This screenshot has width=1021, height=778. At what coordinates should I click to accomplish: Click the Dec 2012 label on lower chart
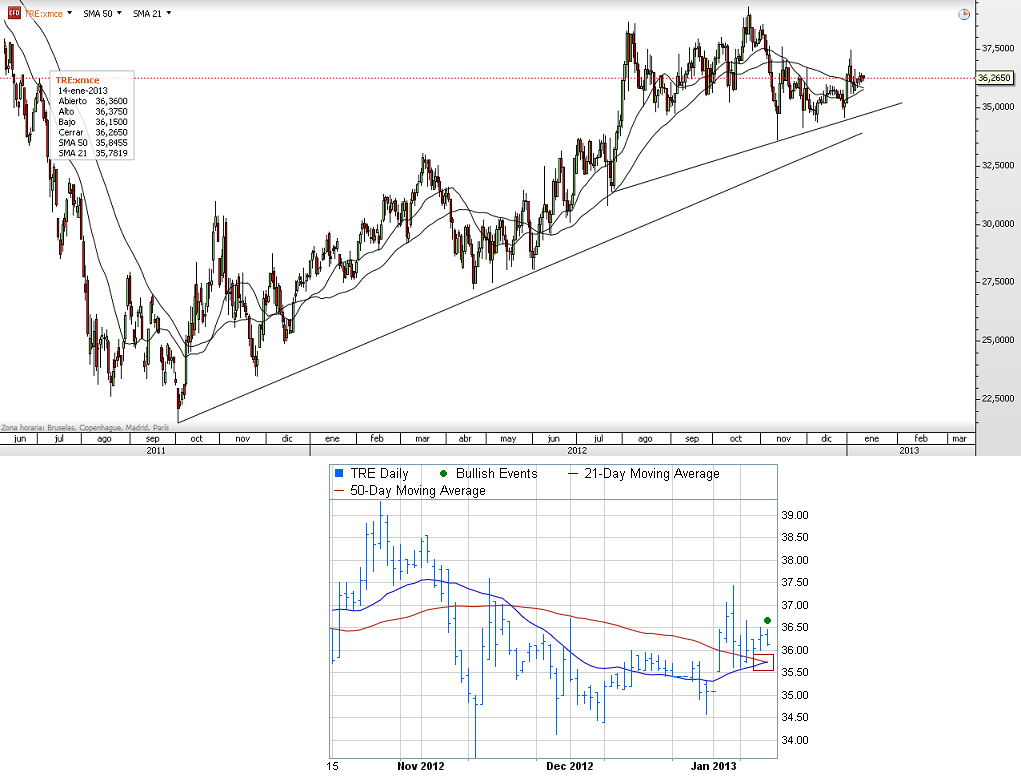pos(570,766)
